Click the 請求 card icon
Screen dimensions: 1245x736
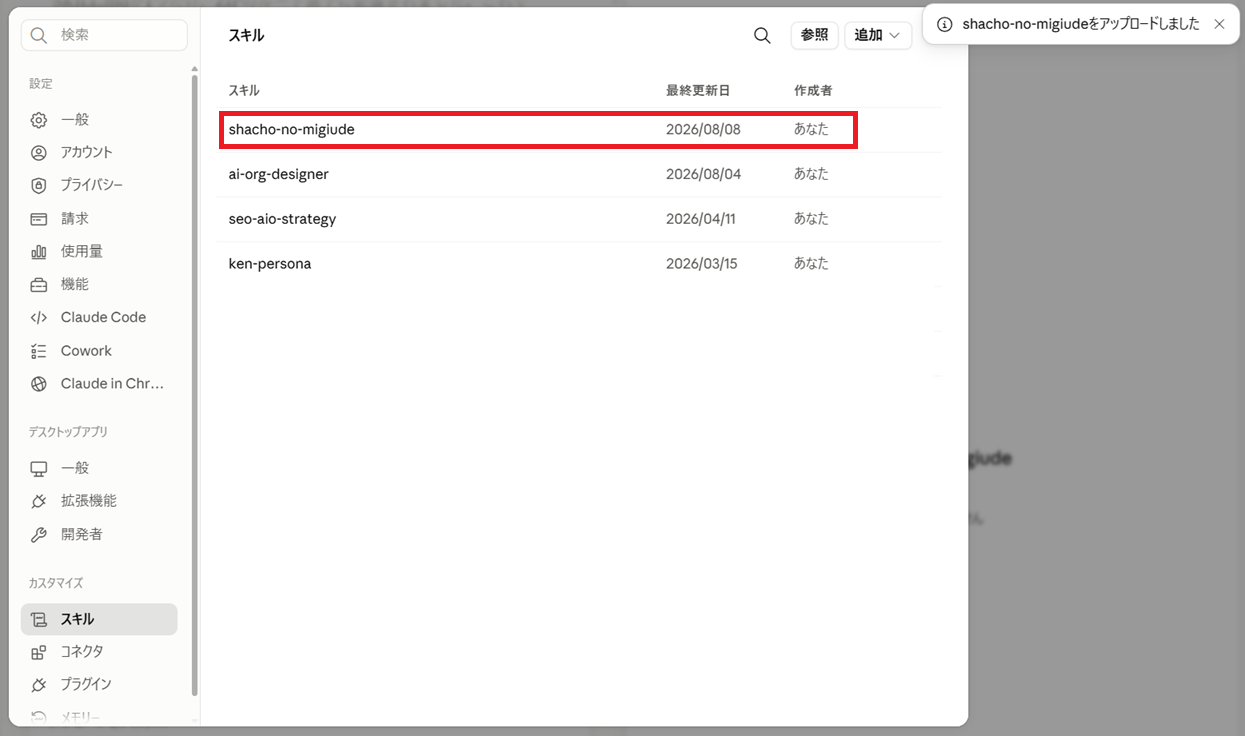(39, 219)
